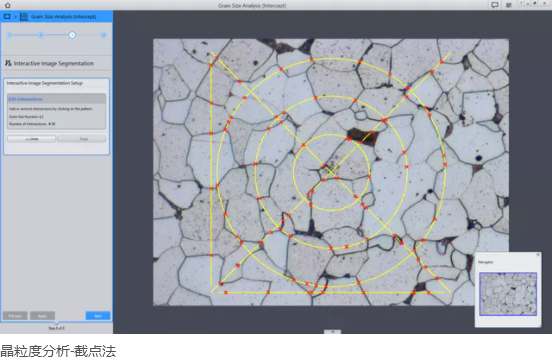This screenshot has width=552, height=360.
Task: Go to the Home screen icon
Action: click(7, 5)
